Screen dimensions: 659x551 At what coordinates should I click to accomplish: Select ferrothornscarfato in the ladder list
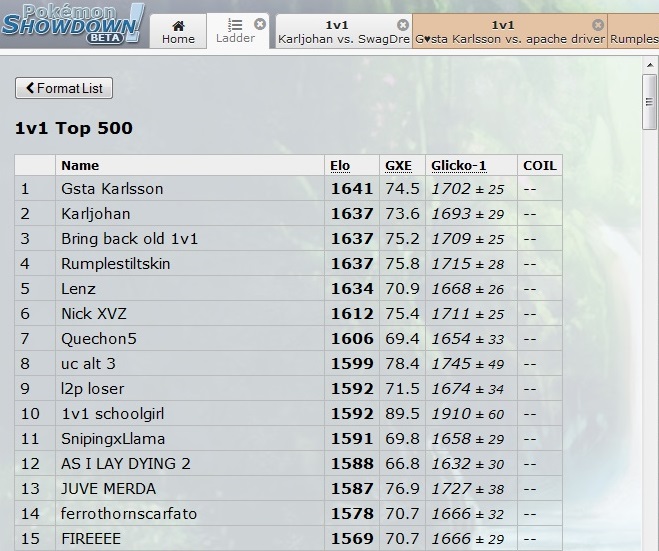[x=129, y=514]
